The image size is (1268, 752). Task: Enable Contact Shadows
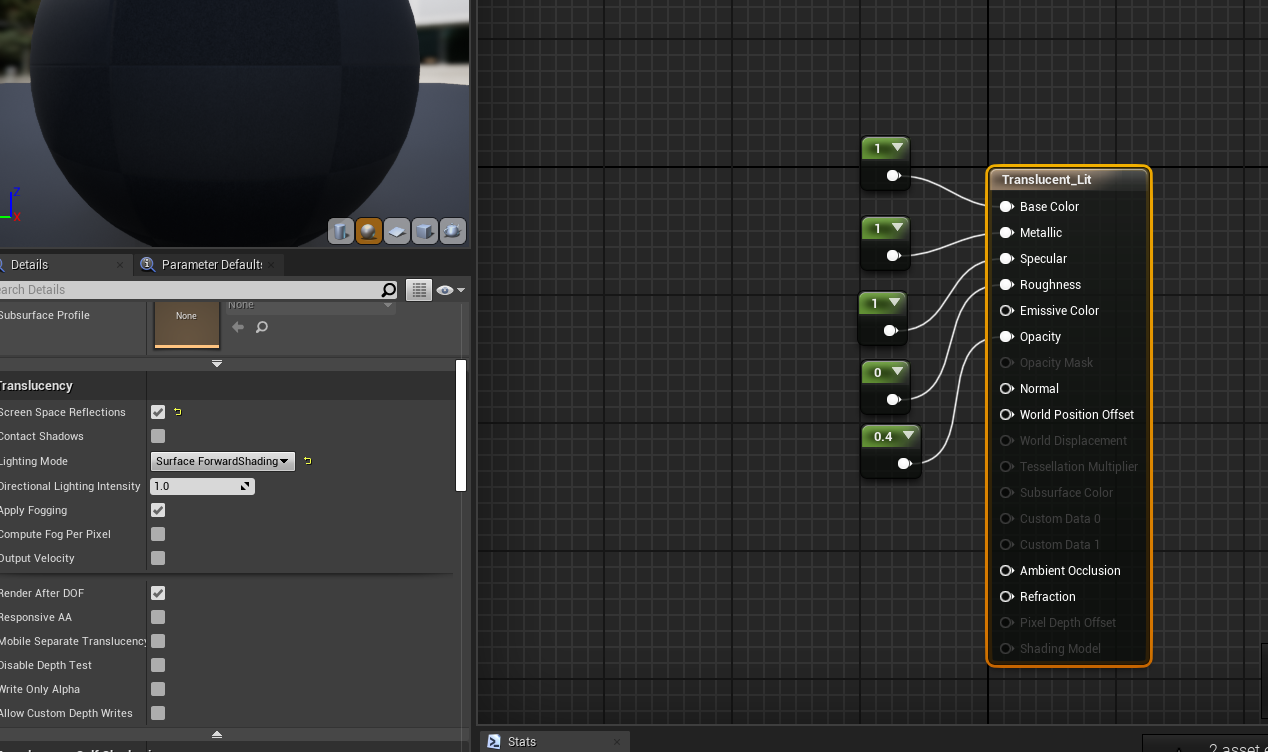click(157, 436)
